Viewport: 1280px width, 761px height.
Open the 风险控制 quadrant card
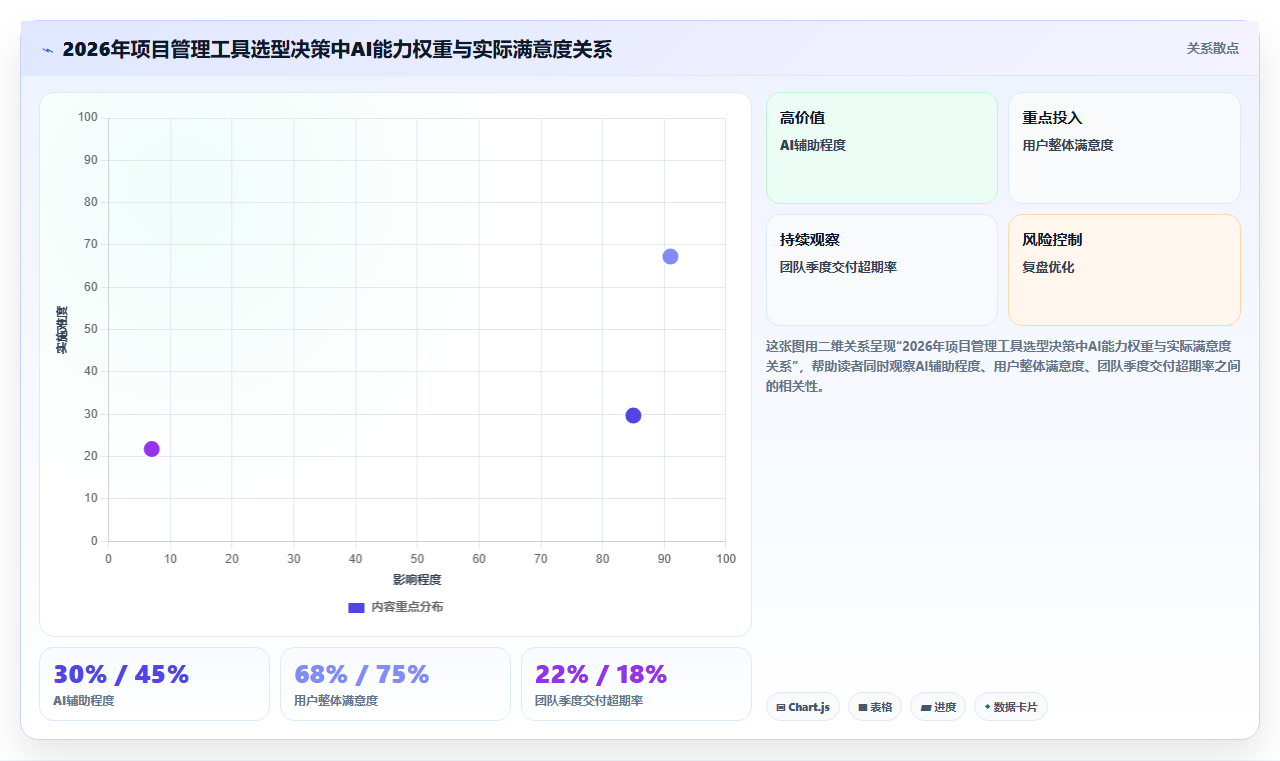[x=1124, y=270]
